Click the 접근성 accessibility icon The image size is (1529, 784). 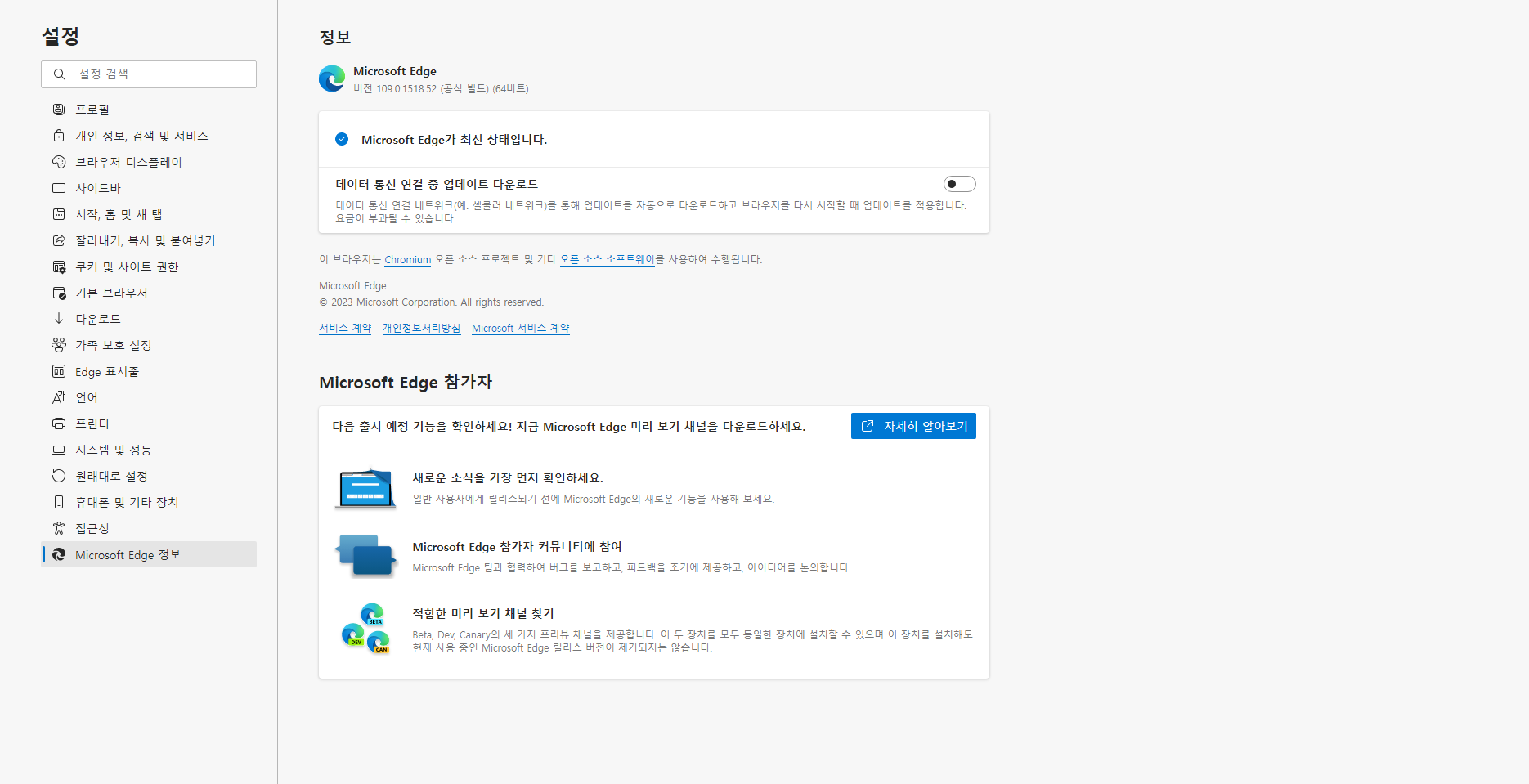(59, 528)
